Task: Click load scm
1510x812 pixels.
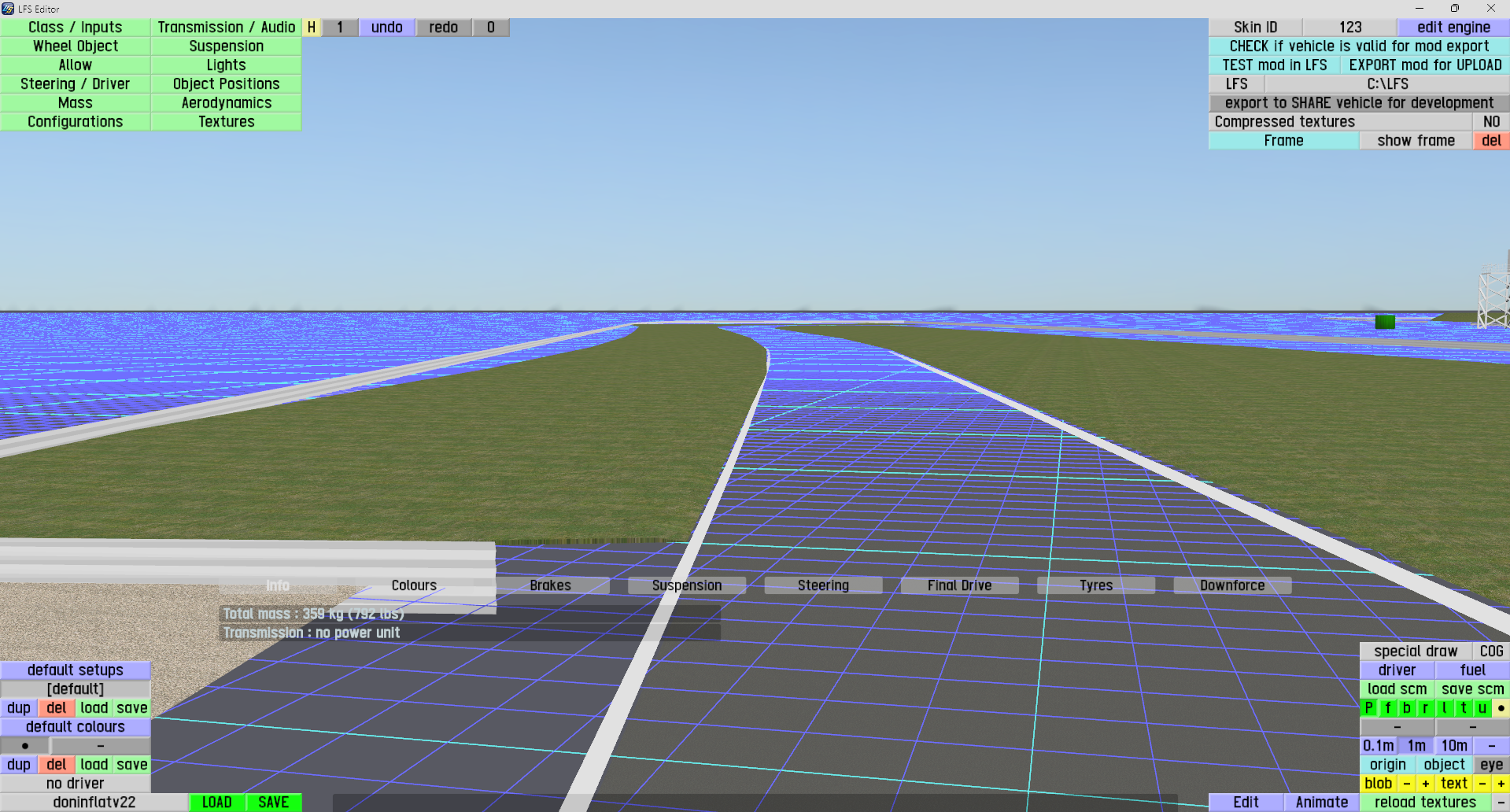Action: 1397,689
